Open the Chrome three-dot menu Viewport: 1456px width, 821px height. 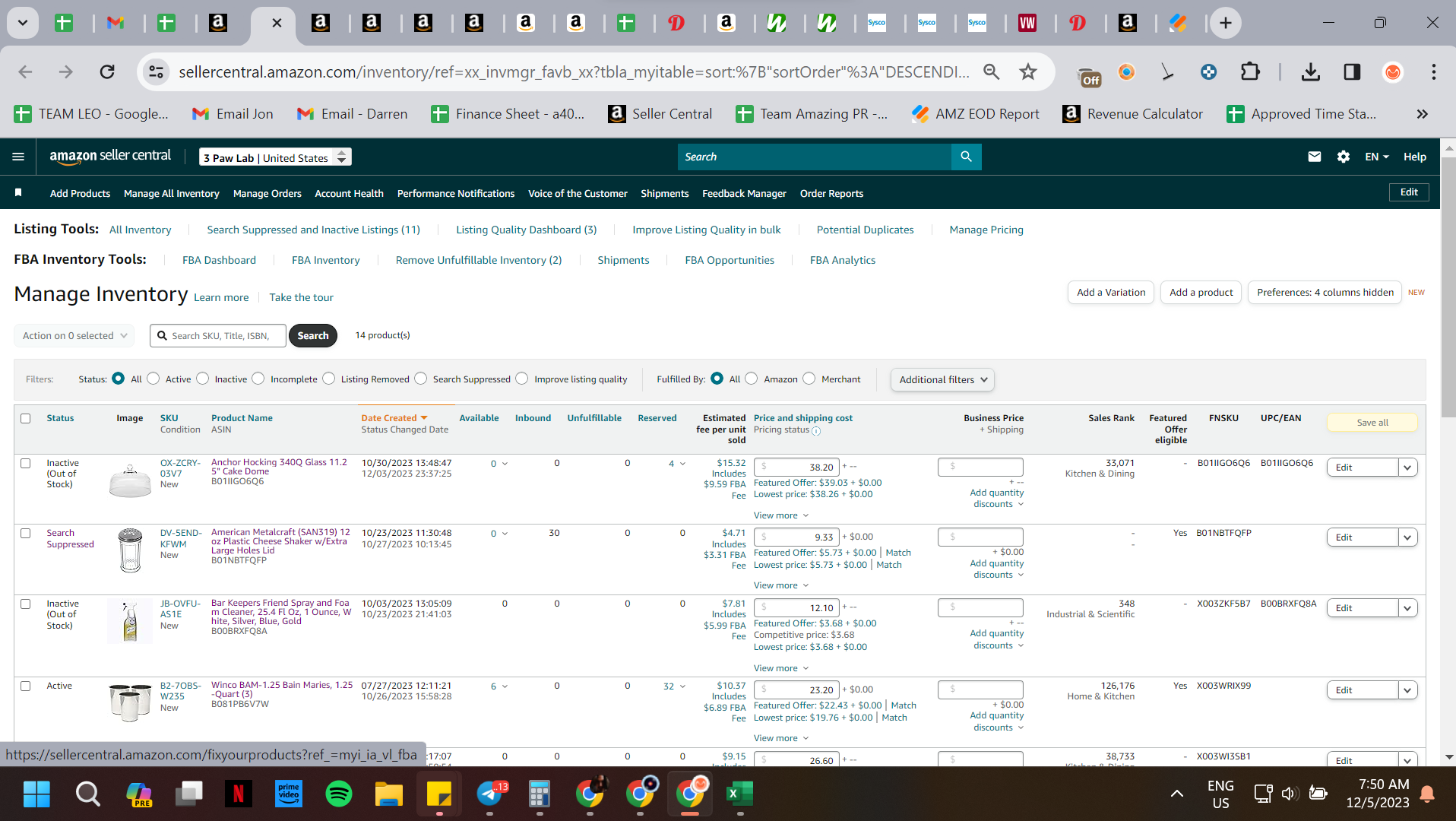pyautogui.click(x=1433, y=71)
